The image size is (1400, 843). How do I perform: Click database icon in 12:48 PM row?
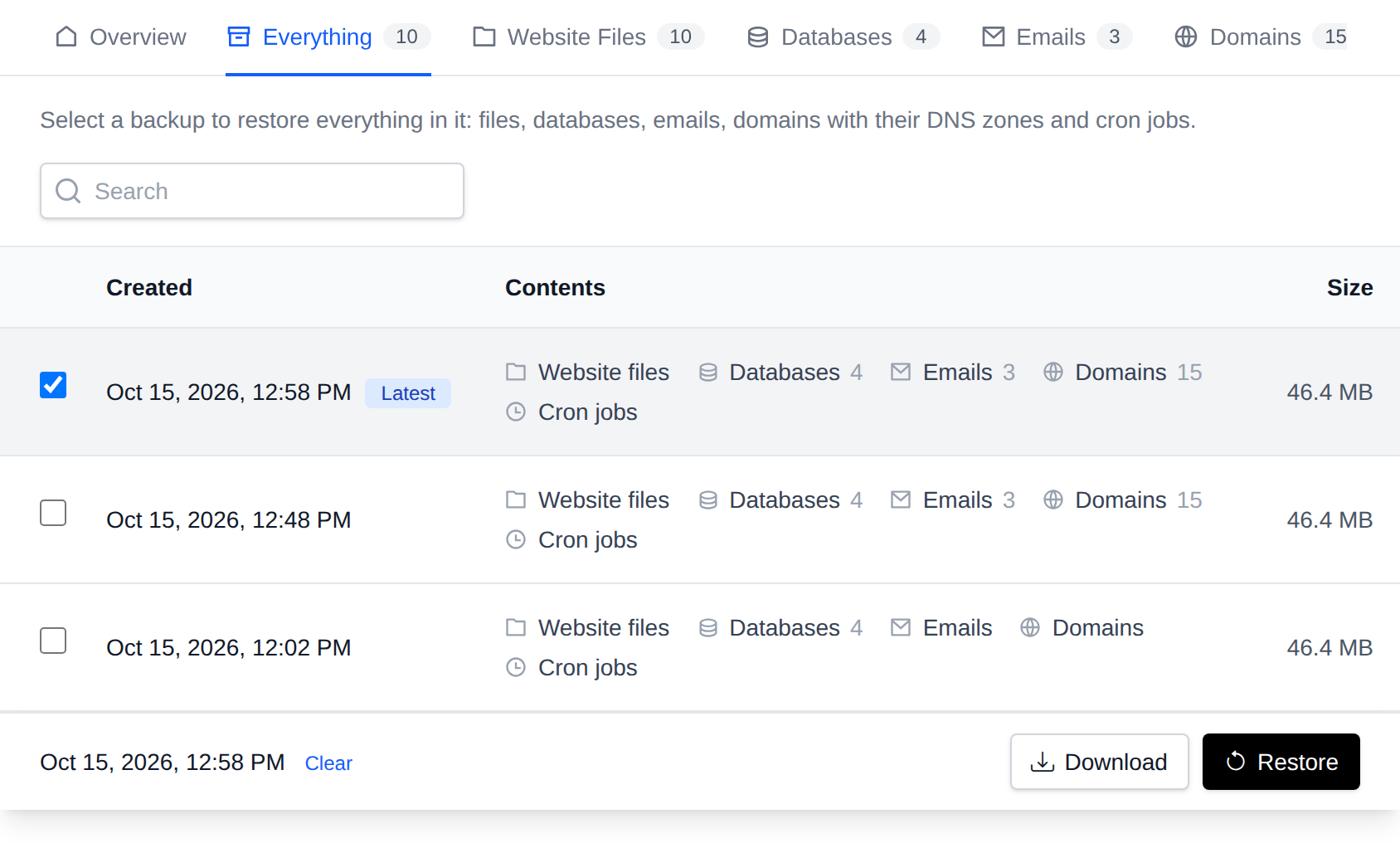pos(708,499)
